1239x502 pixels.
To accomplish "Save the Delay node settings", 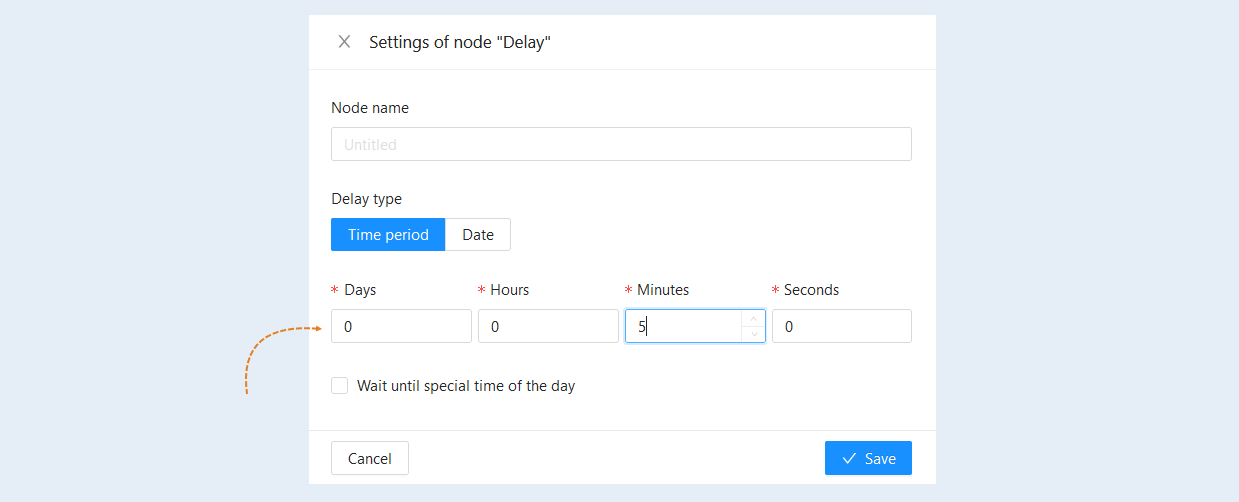I will click(x=868, y=458).
